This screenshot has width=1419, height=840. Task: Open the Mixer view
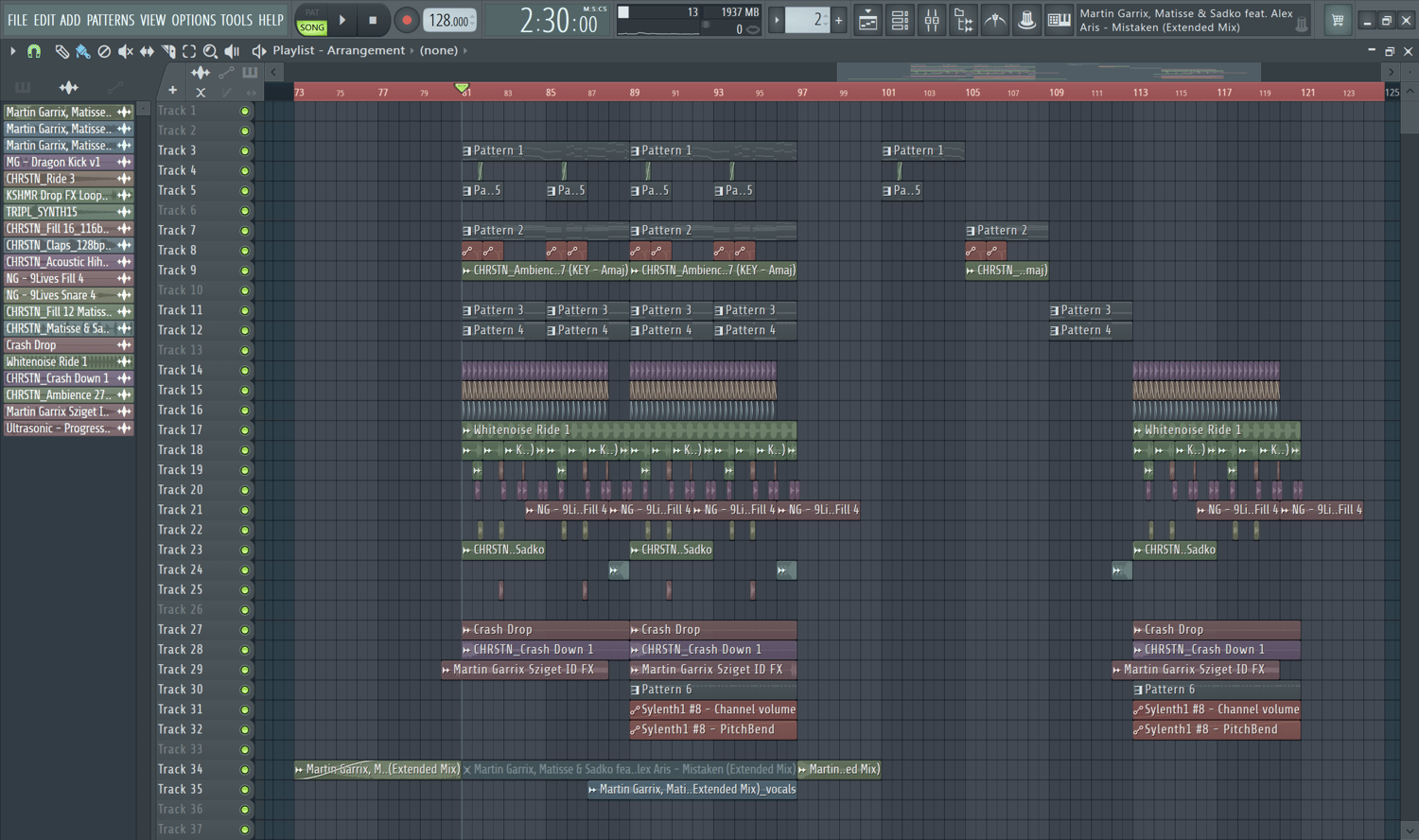tap(932, 20)
